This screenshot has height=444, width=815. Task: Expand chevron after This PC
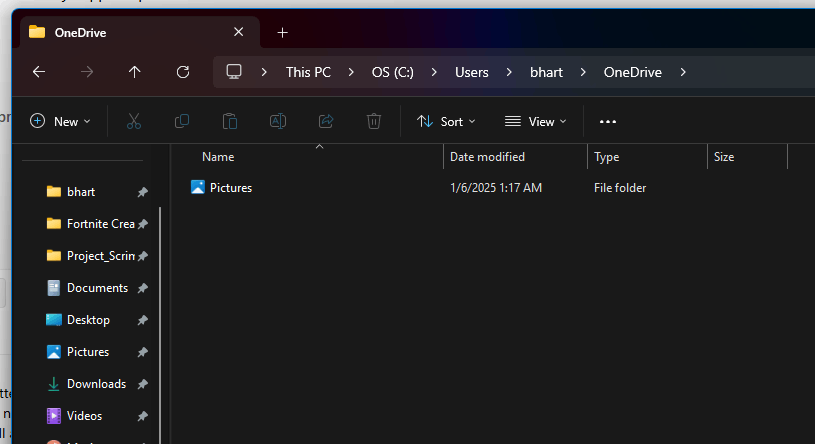point(351,72)
